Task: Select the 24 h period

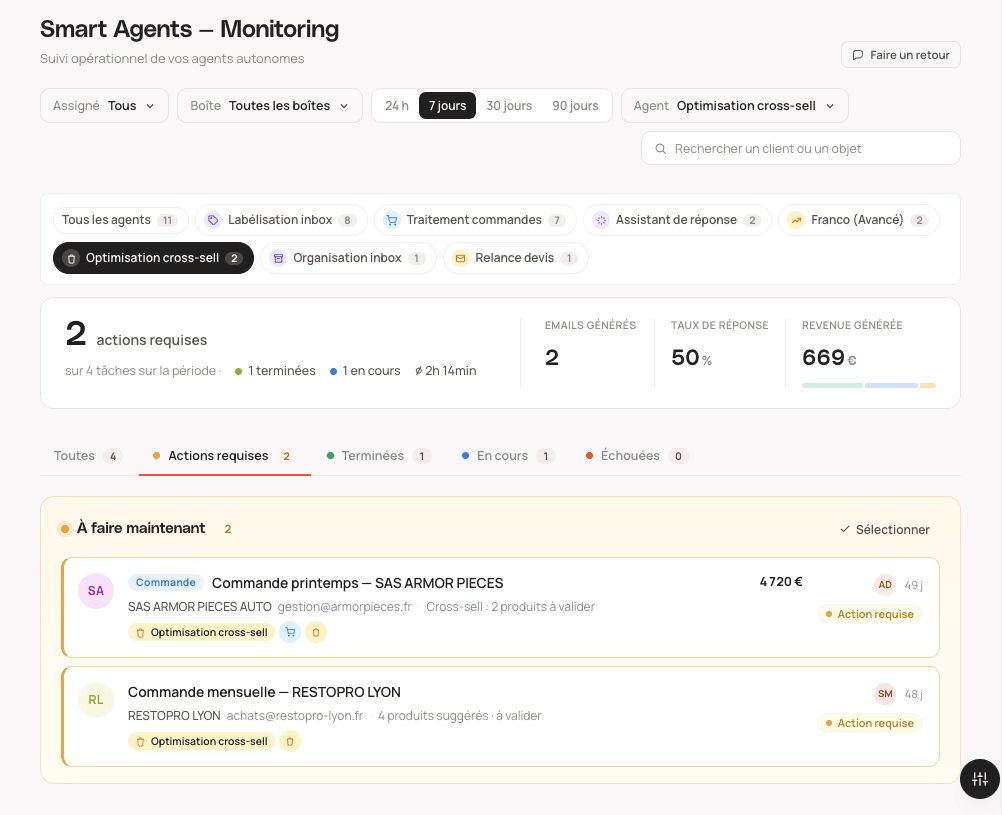Action: 396,105
